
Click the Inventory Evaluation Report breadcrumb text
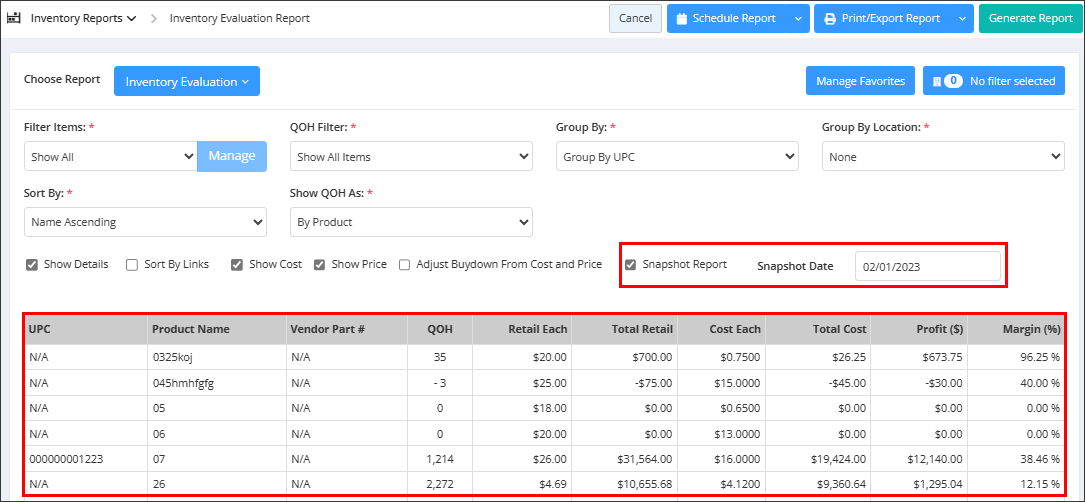pyautogui.click(x=239, y=18)
